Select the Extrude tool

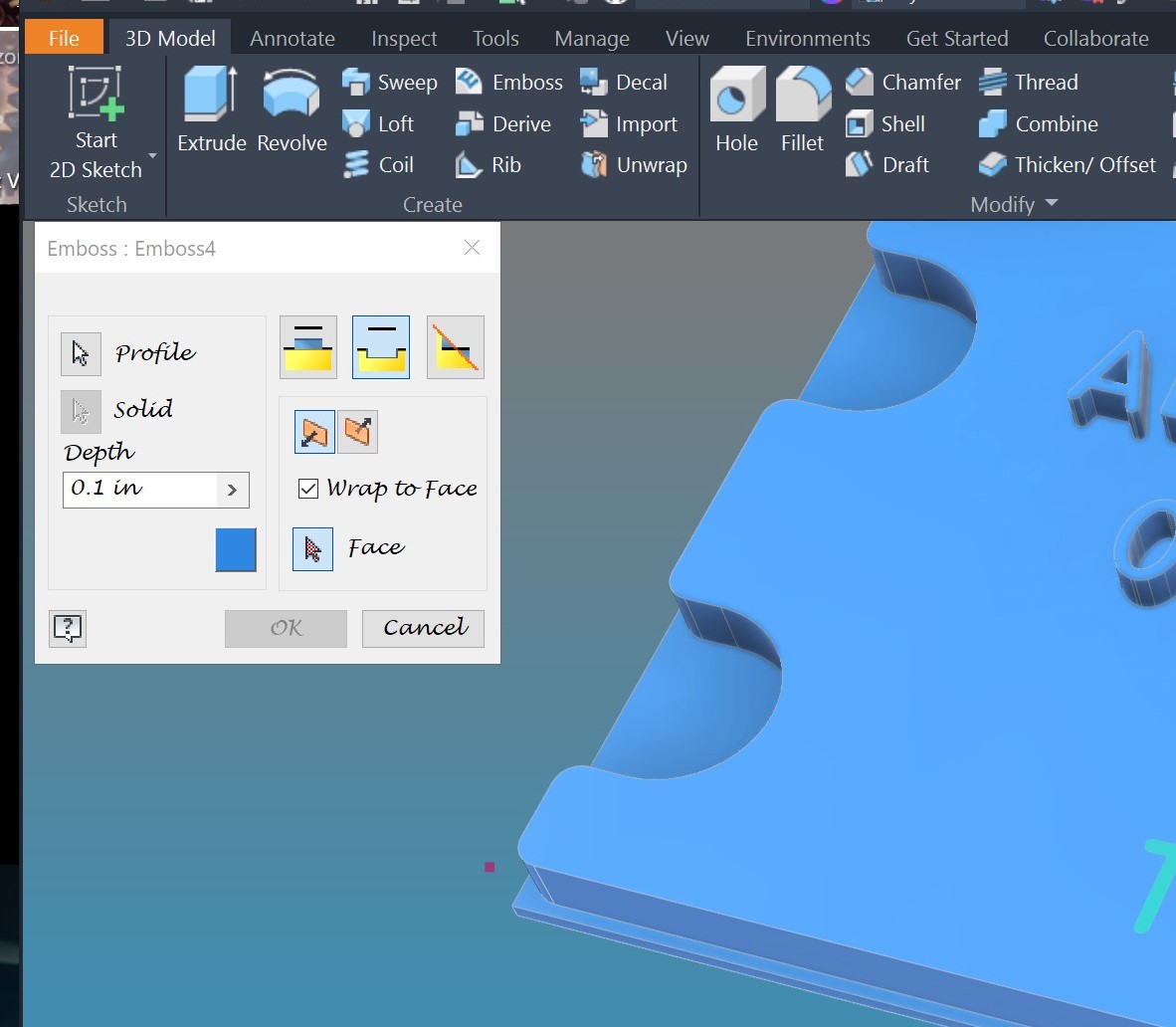click(x=212, y=109)
